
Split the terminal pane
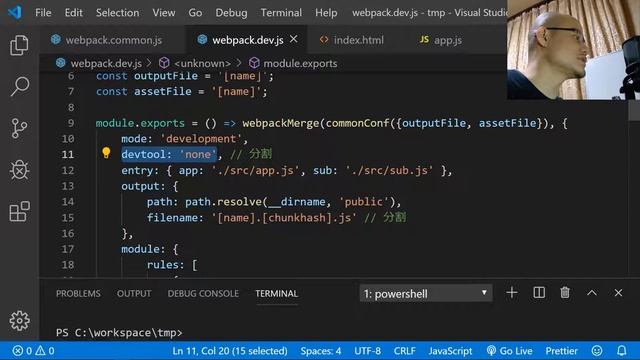point(539,293)
